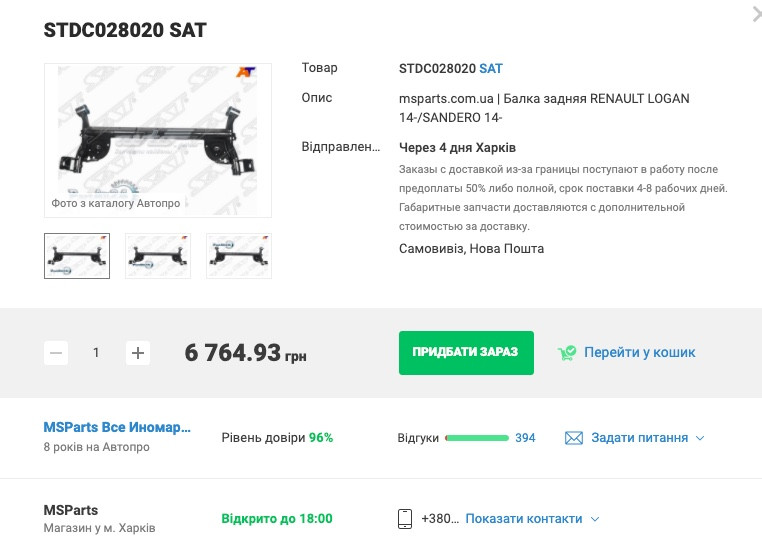Click the green reviews rating bar

pyautogui.click(x=477, y=438)
